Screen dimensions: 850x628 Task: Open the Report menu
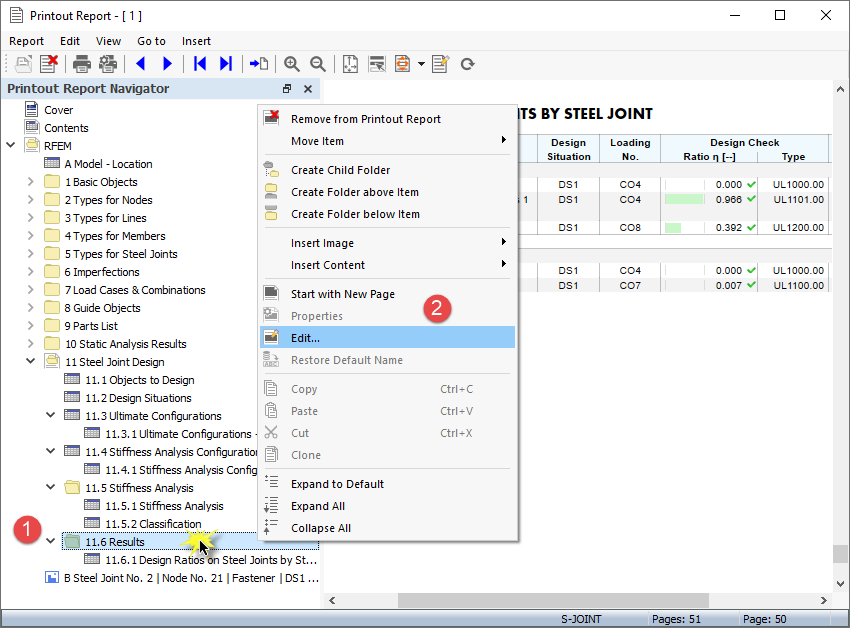pyautogui.click(x=26, y=41)
